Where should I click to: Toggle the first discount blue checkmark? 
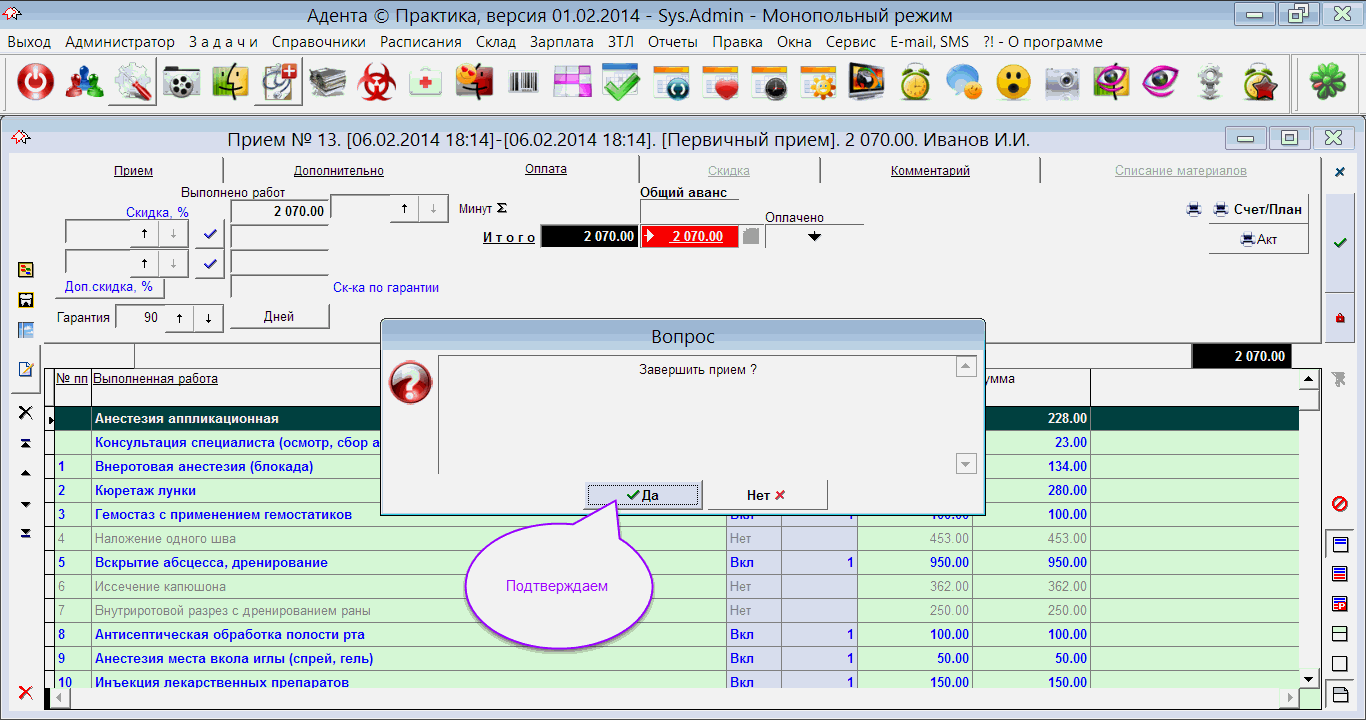click(x=209, y=234)
